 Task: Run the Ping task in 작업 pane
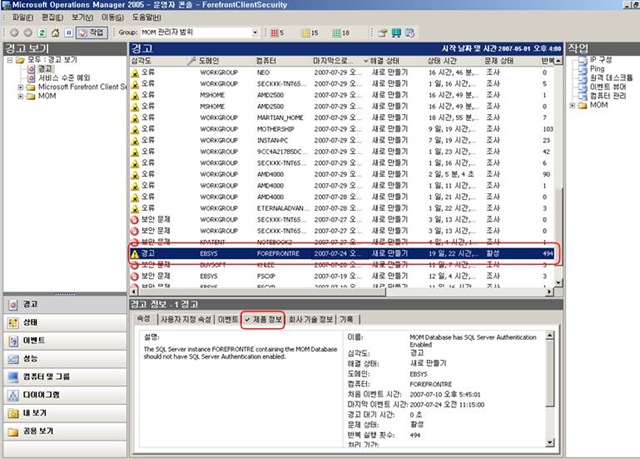coord(597,69)
